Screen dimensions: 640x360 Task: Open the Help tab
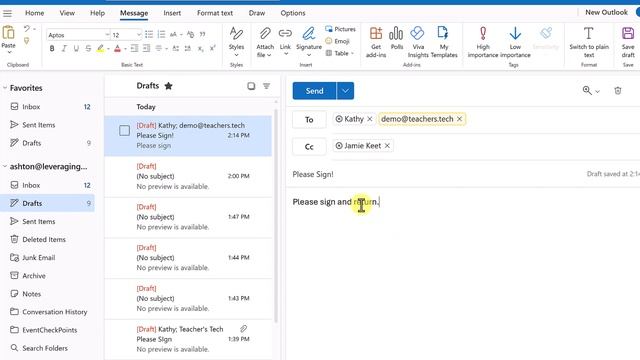(x=97, y=13)
